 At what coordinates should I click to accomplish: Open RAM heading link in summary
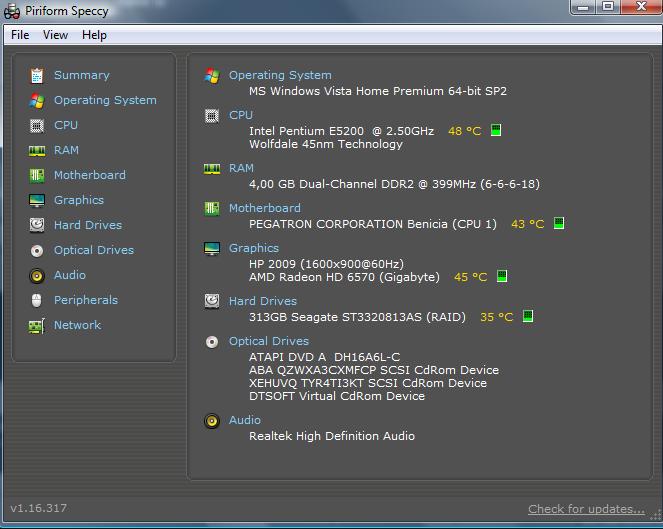[241, 168]
